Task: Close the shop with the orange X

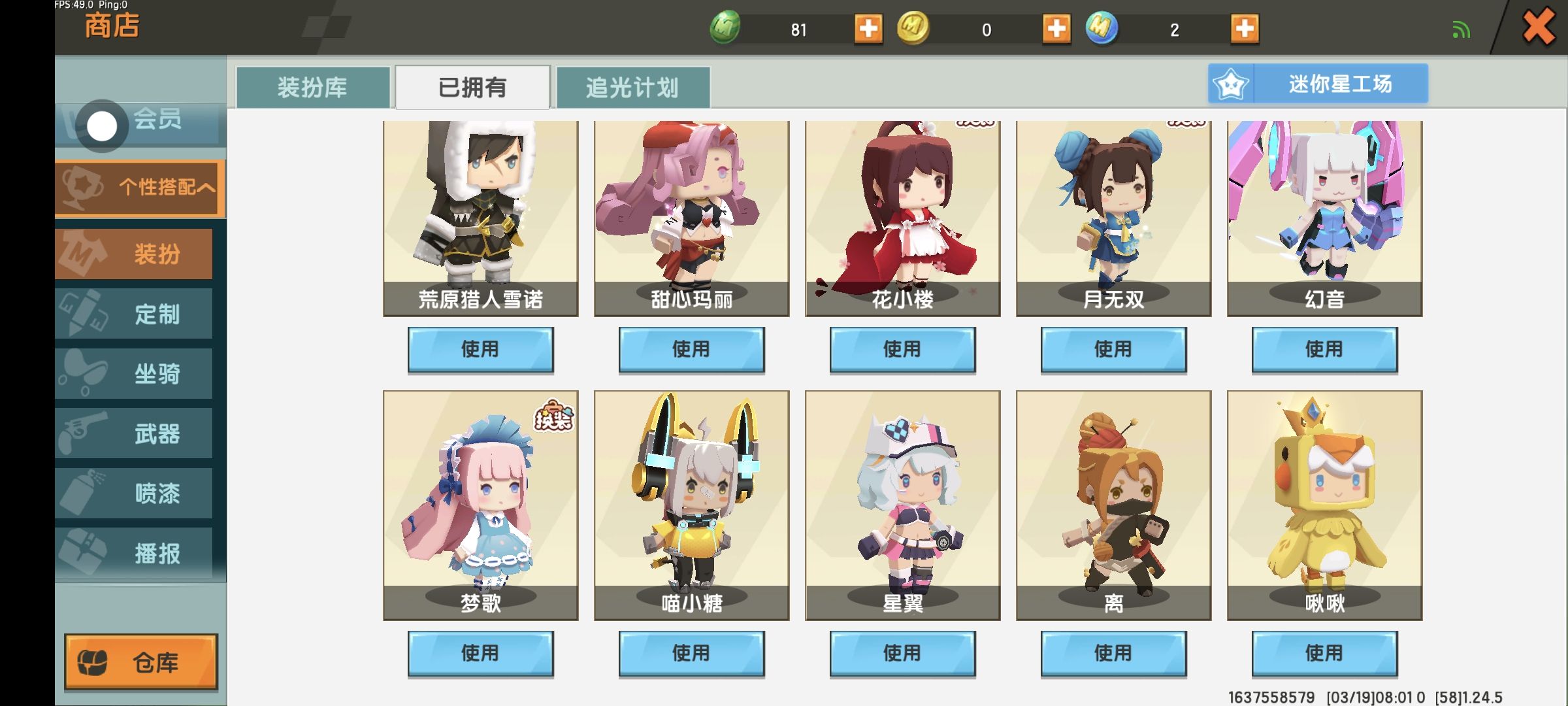Action: [1539, 27]
